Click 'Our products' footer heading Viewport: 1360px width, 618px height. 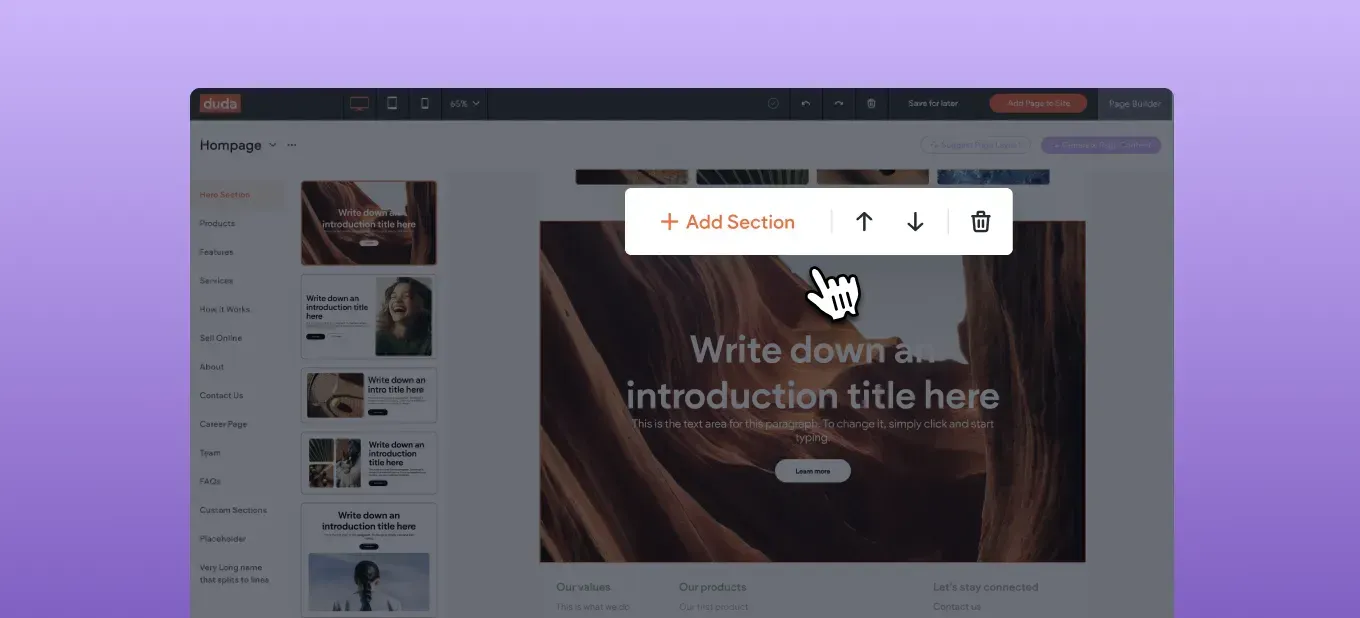[712, 587]
